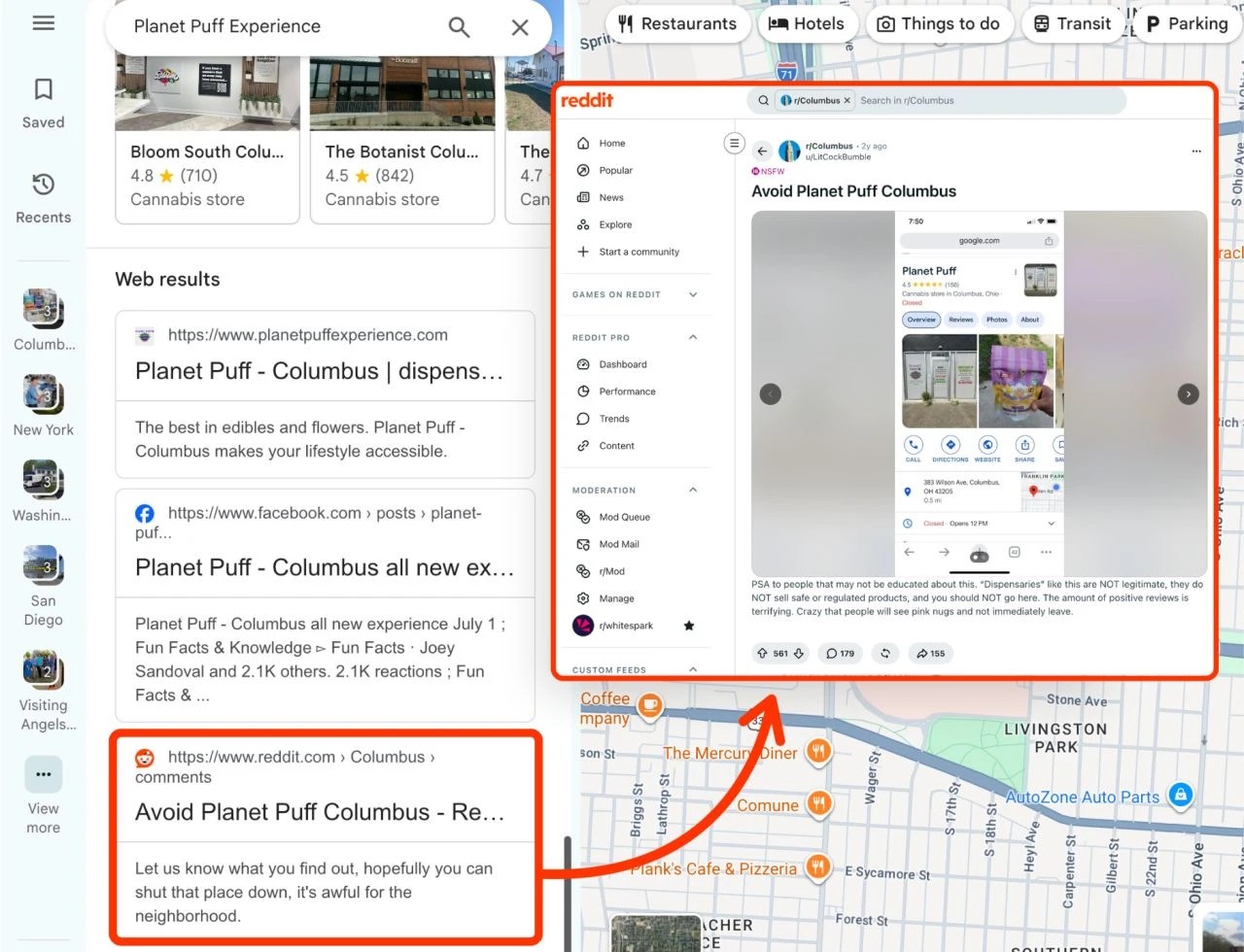Collapse the Custom Feeds section

tap(693, 669)
